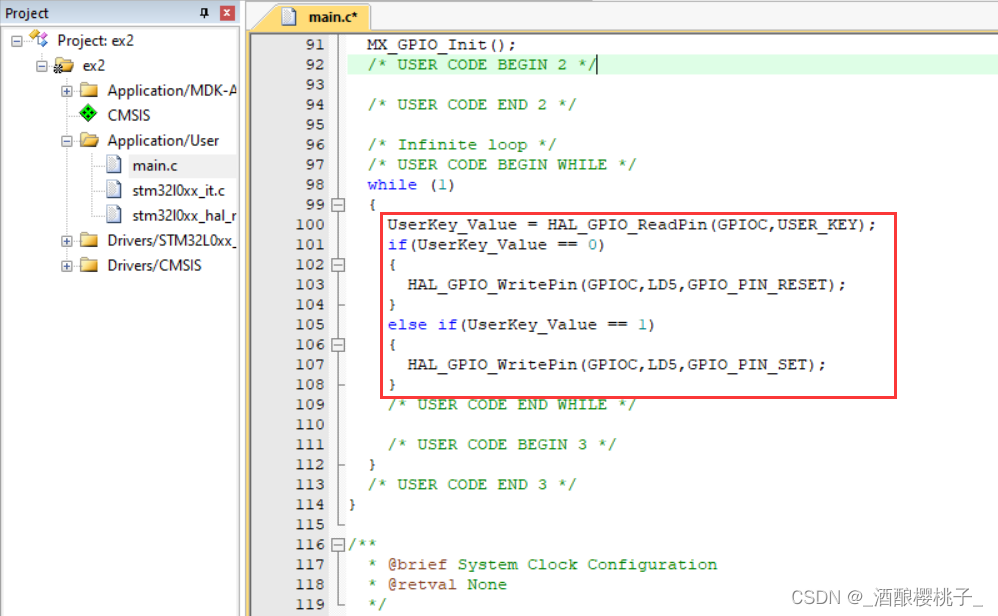This screenshot has width=998, height=616.
Task: Click the Infinite loop comment
Action: tap(461, 145)
